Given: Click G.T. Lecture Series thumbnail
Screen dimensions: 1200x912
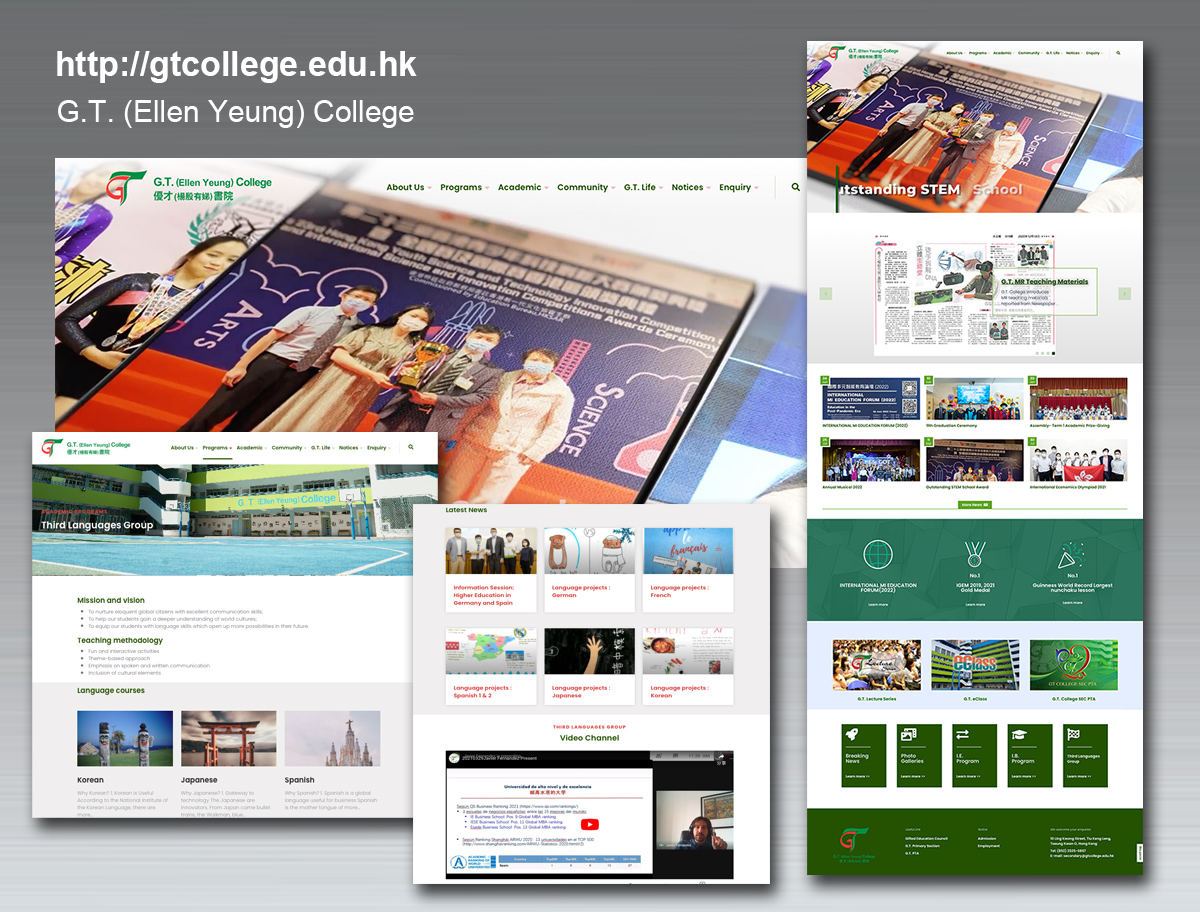Looking at the screenshot, I should (x=877, y=665).
